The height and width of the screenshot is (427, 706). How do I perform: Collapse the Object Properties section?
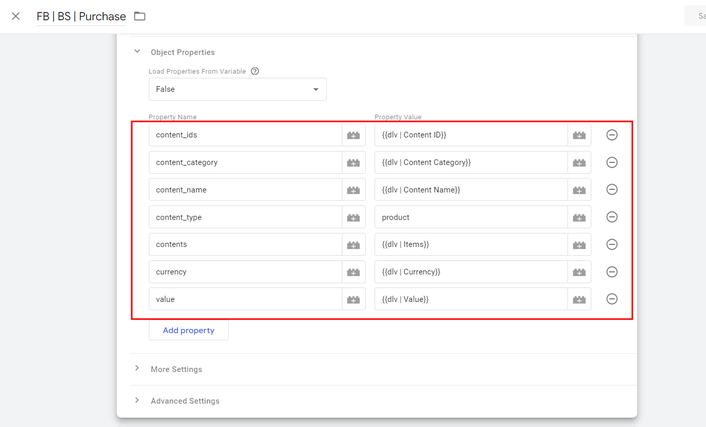pos(138,52)
